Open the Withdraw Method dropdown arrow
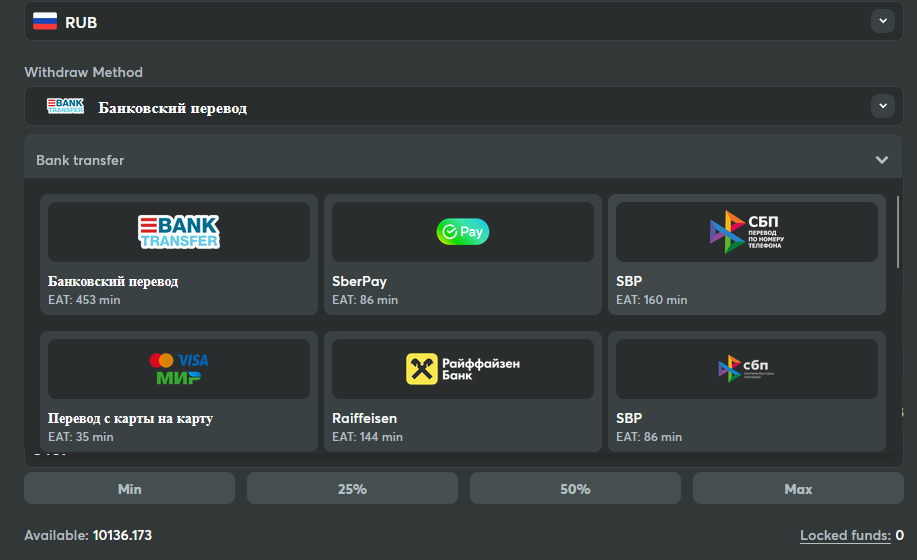The width and height of the screenshot is (917, 560). (x=882, y=106)
